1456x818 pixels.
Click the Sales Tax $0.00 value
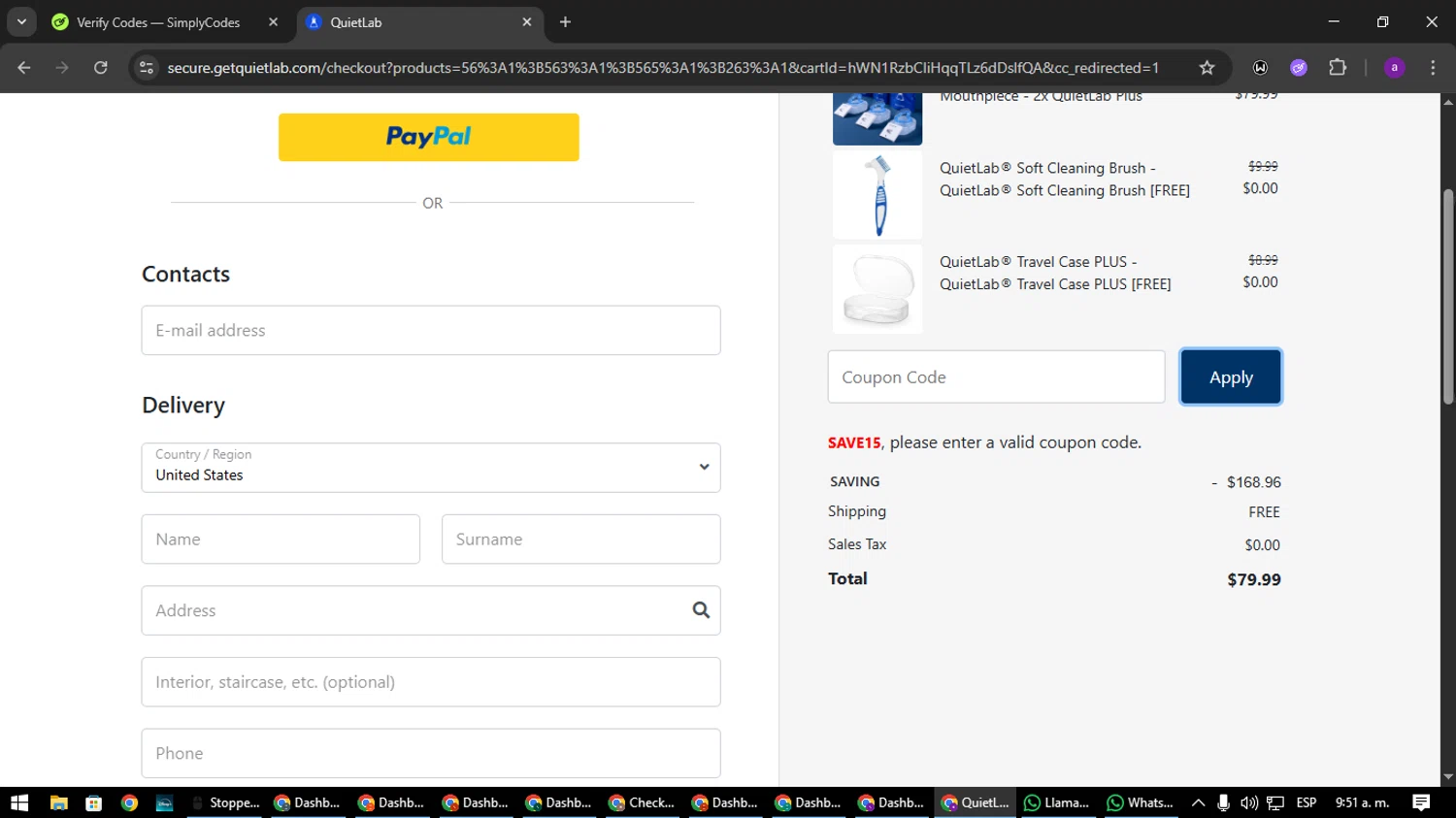(1263, 545)
